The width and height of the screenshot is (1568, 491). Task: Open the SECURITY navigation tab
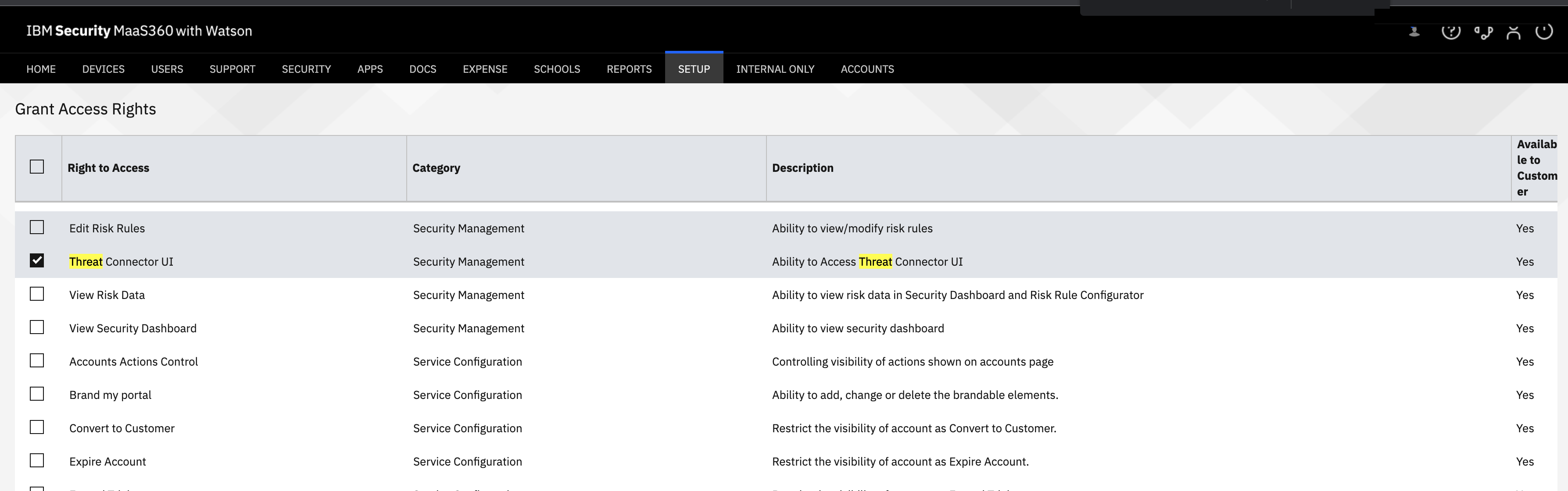click(306, 69)
